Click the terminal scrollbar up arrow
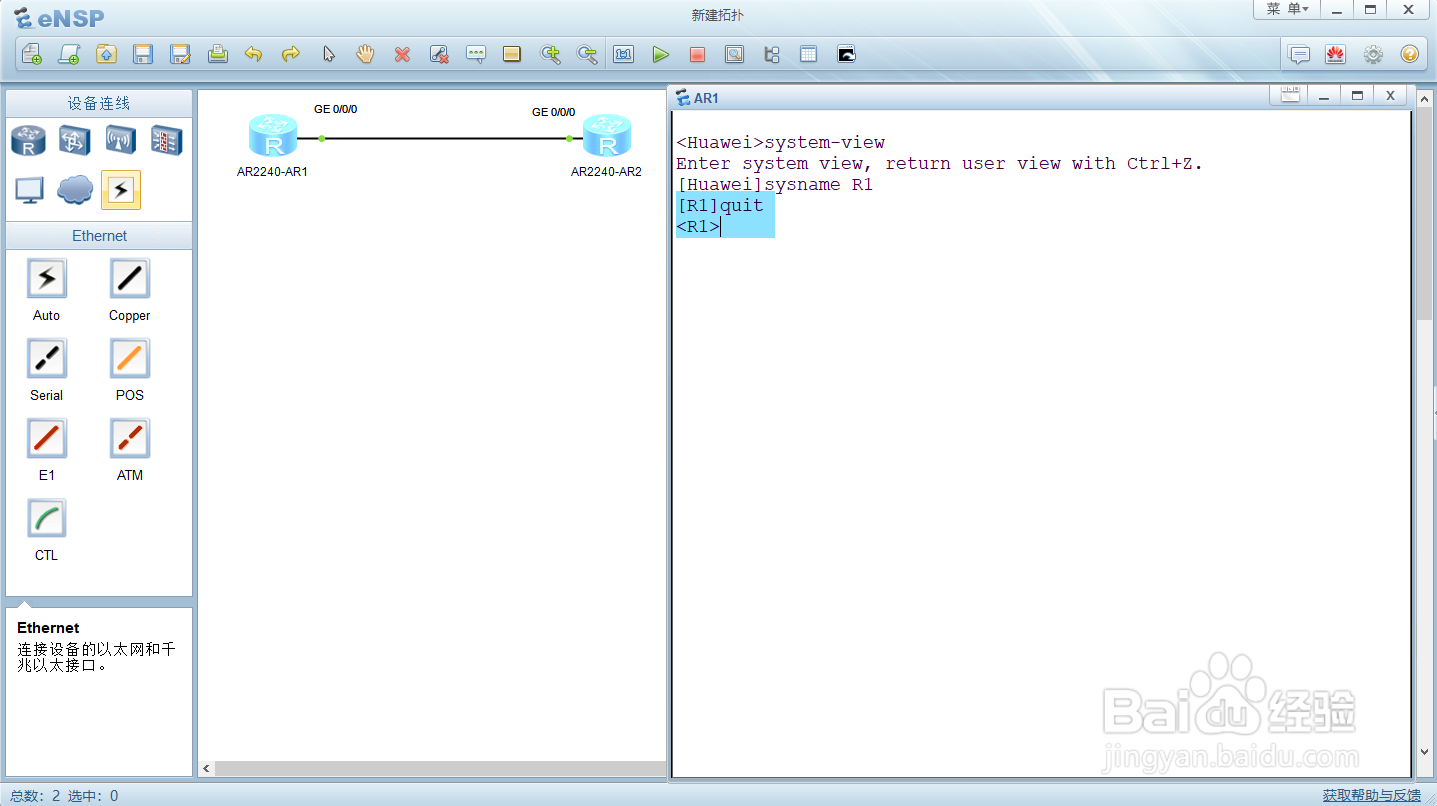 click(x=1425, y=98)
